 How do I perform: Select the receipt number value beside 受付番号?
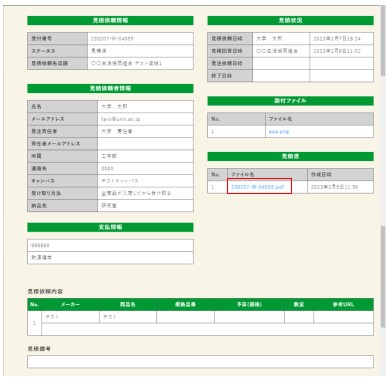(x=112, y=39)
